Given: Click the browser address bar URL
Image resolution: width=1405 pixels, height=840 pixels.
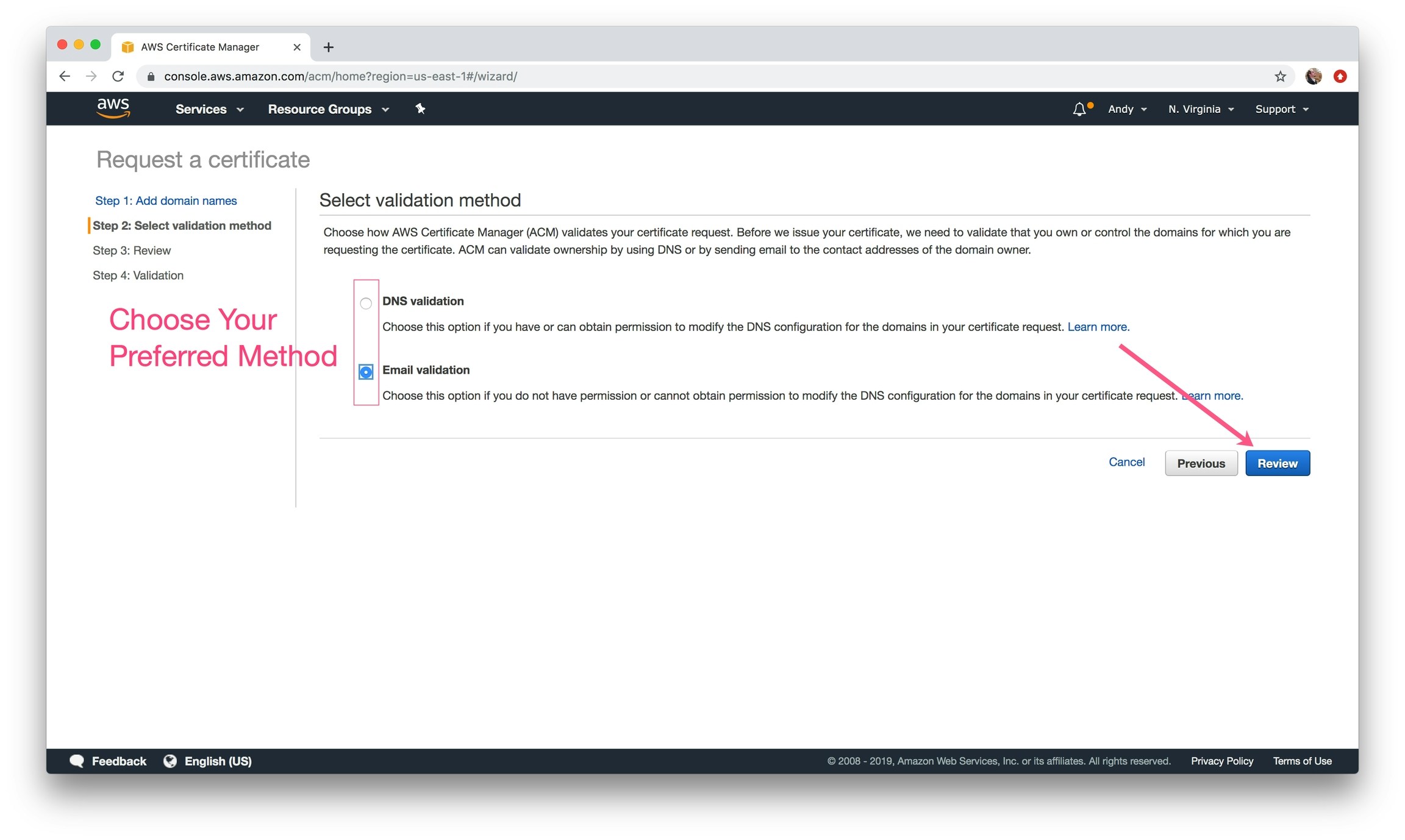Looking at the screenshot, I should click(340, 76).
